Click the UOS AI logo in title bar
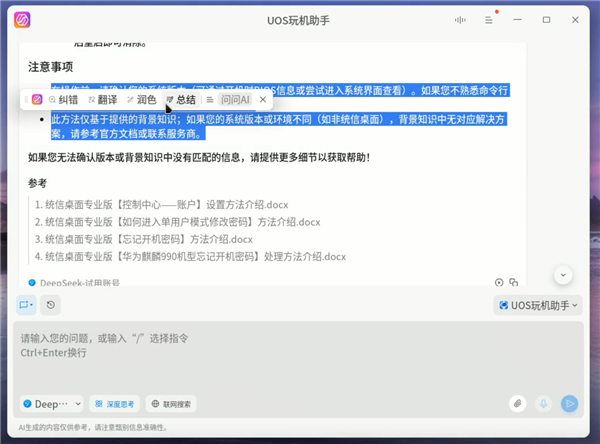 click(23, 20)
